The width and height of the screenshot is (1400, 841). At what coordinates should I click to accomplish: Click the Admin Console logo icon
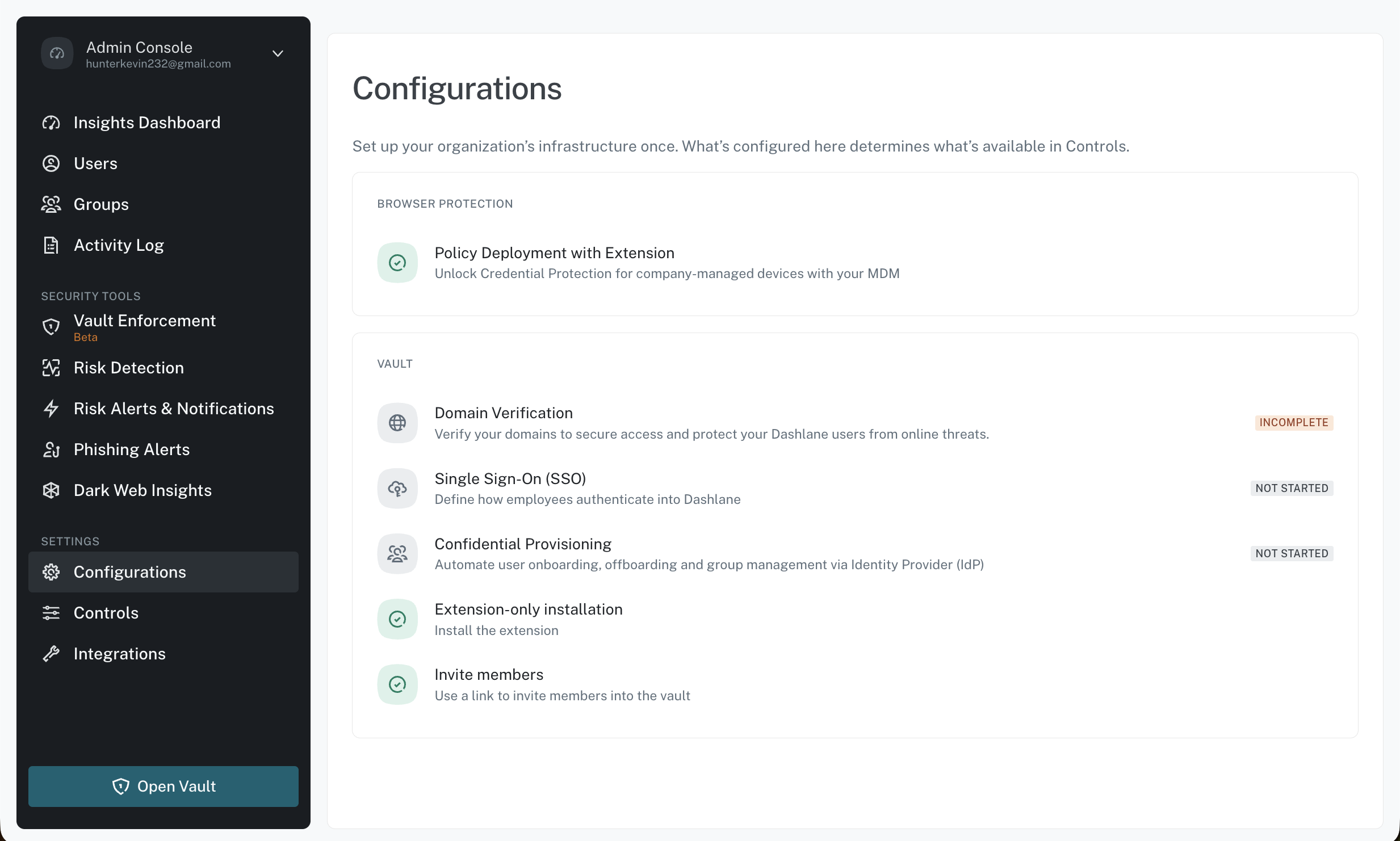(x=57, y=53)
